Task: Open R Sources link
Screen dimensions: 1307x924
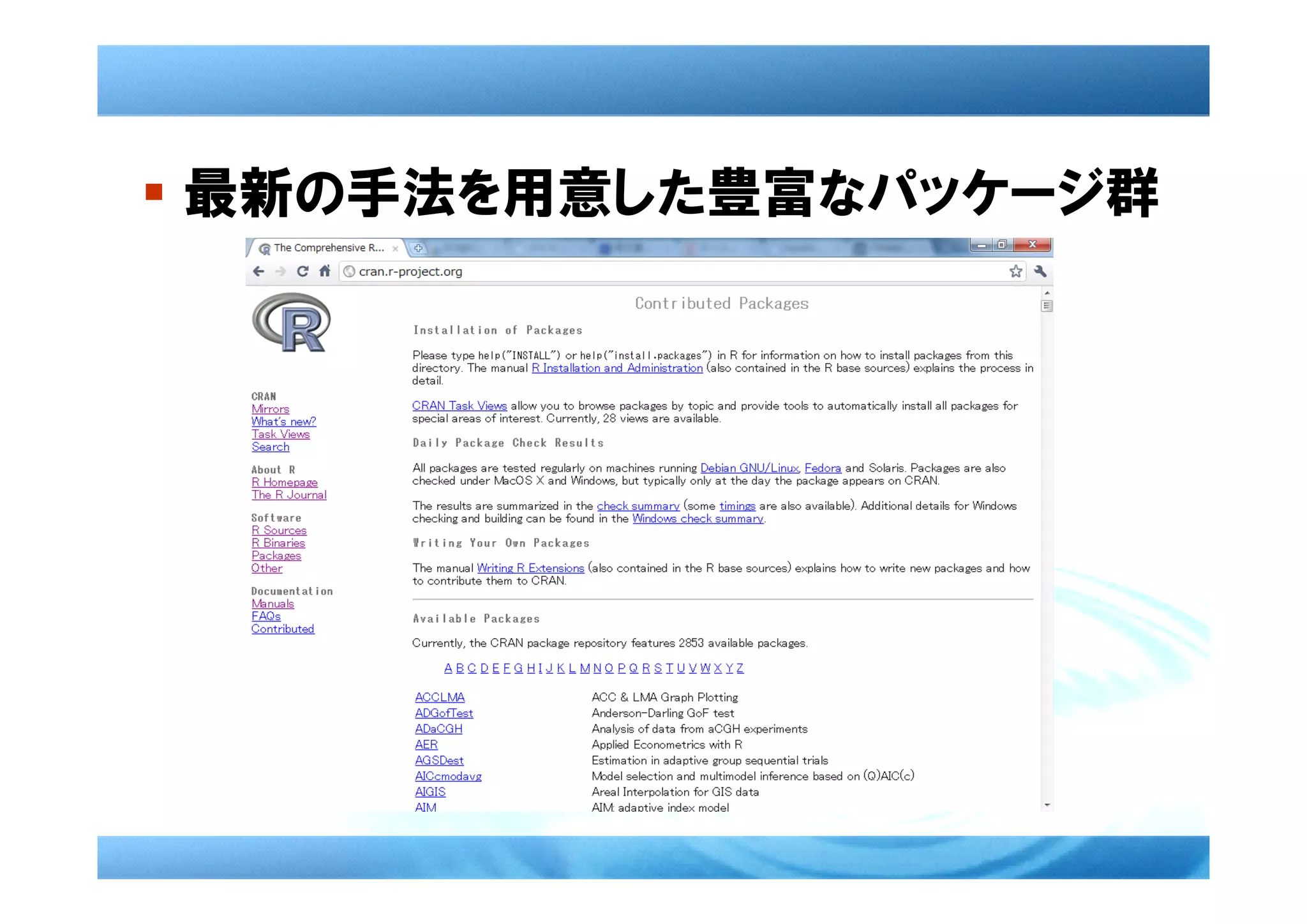Action: pyautogui.click(x=279, y=530)
